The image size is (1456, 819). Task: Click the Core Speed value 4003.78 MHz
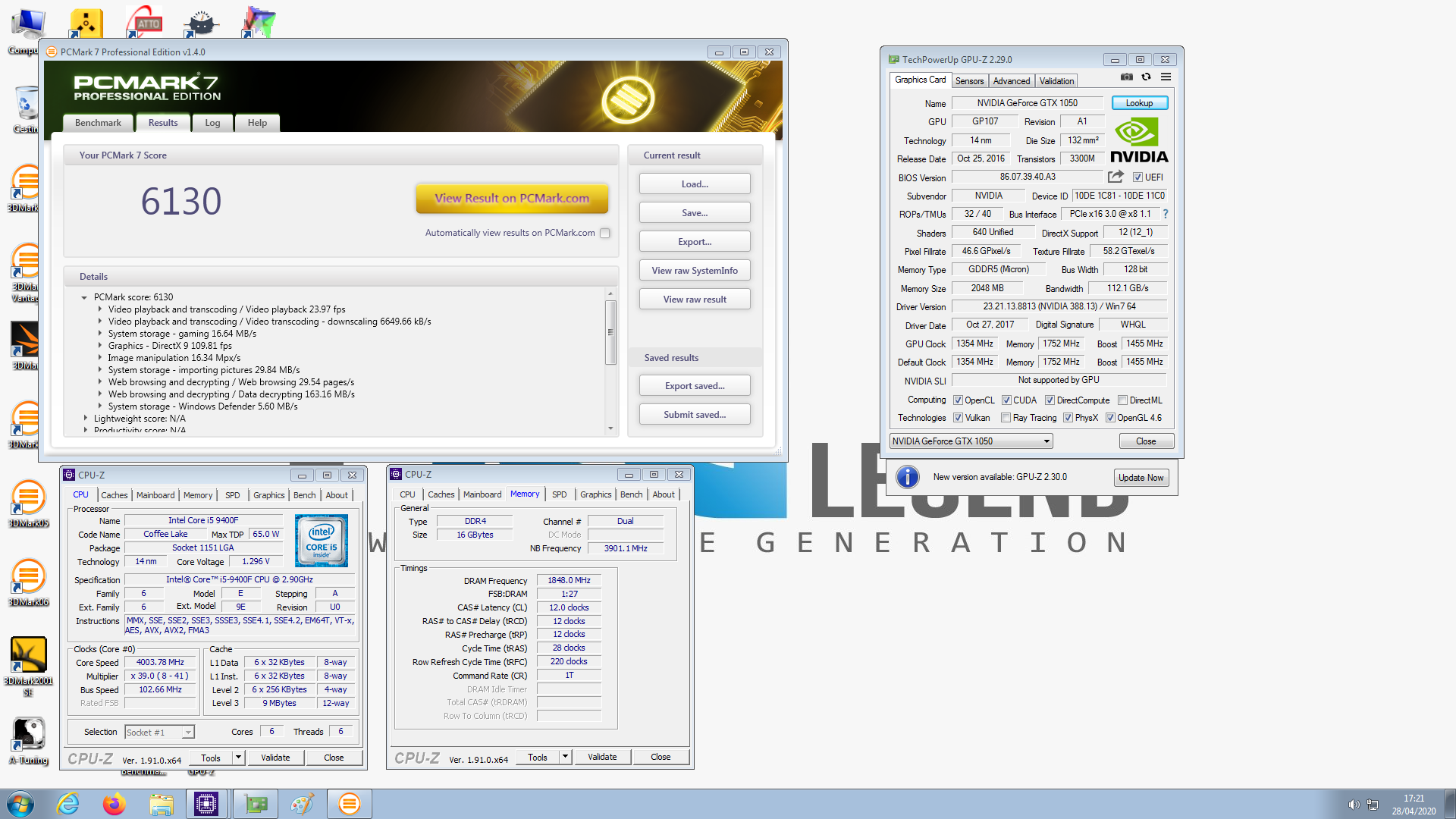[x=160, y=663]
